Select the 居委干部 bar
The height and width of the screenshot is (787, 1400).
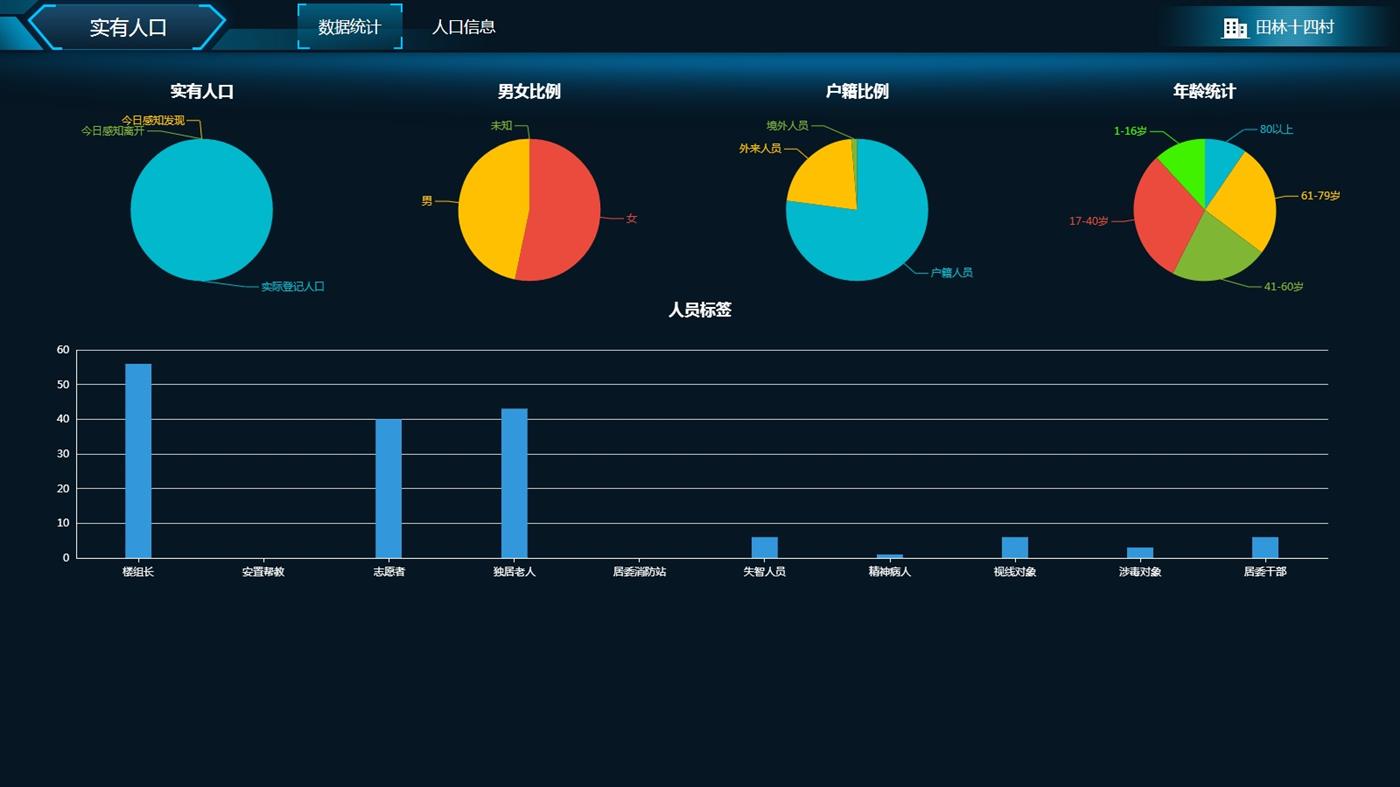(1265, 547)
